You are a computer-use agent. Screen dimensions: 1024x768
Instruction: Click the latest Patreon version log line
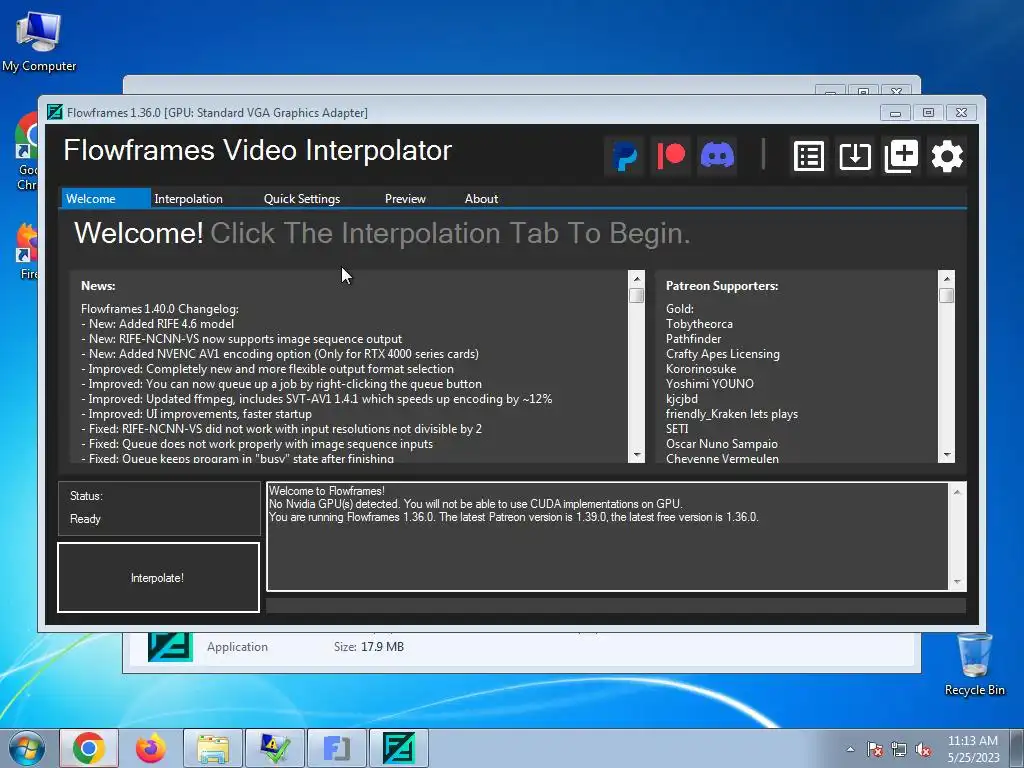pyautogui.click(x=513, y=517)
